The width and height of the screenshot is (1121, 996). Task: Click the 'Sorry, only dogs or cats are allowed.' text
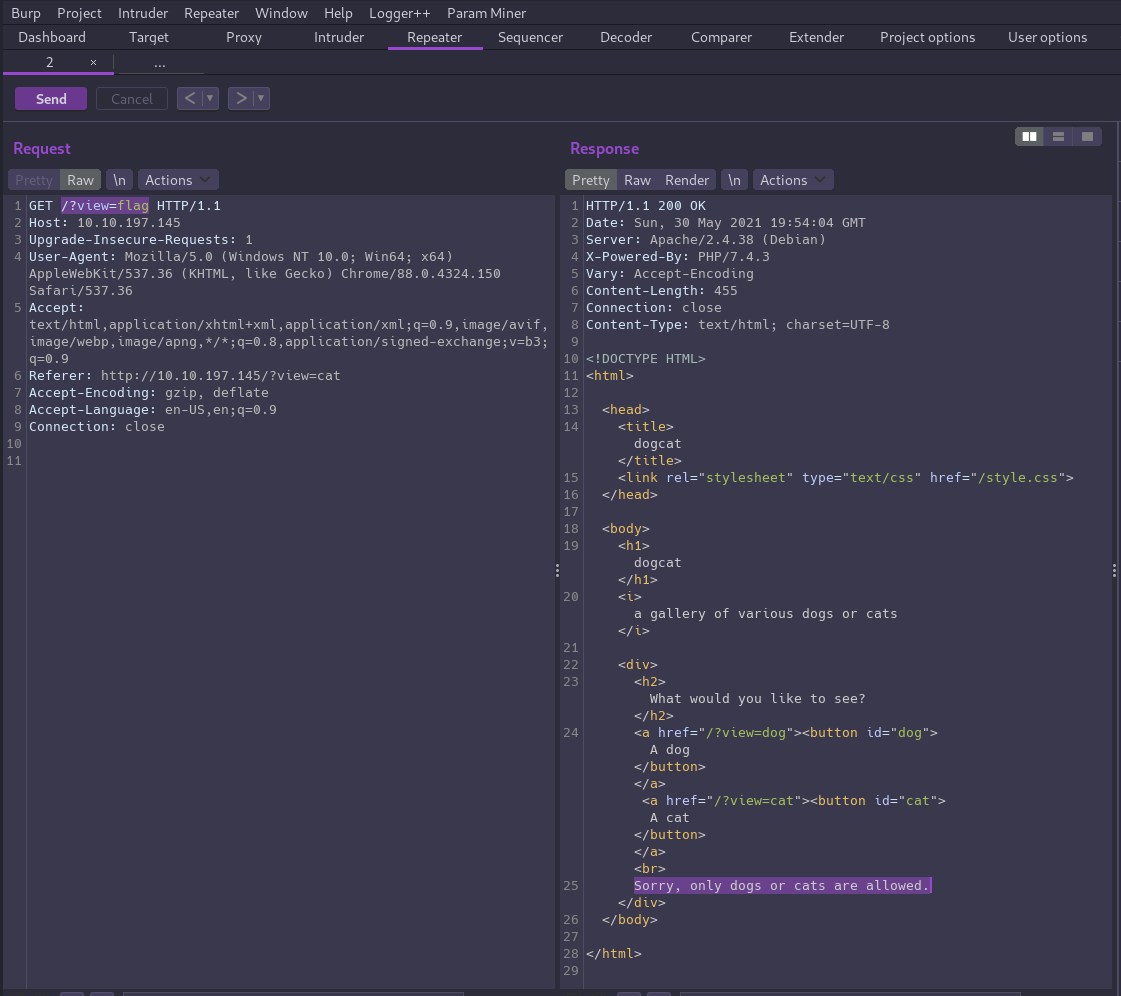click(x=782, y=886)
